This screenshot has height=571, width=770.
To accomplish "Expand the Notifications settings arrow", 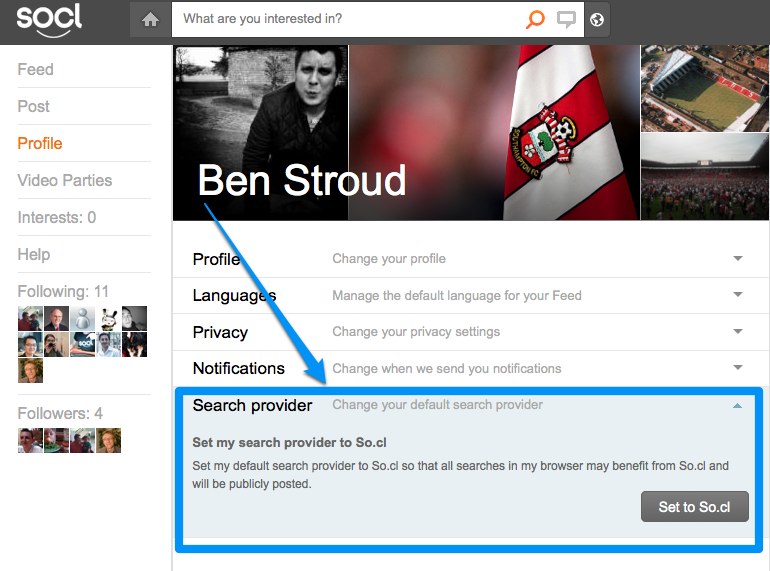I will [738, 368].
